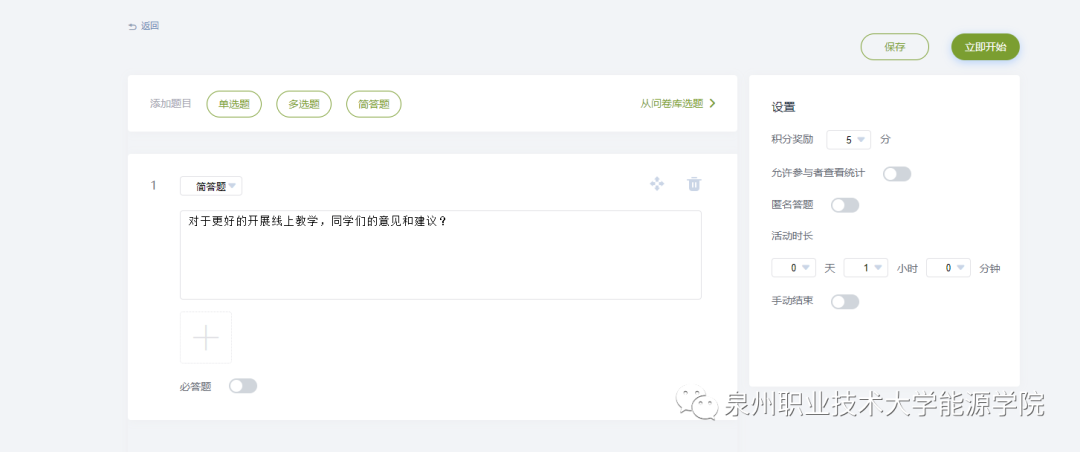This screenshot has height=452, width=1080.
Task: Click into the question text box
Action: click(440, 255)
